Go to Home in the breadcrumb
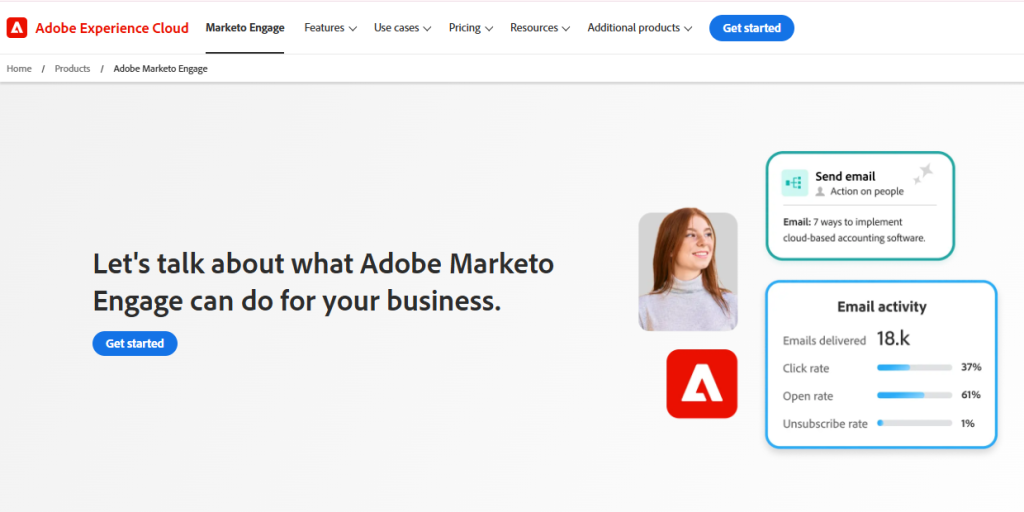 (x=19, y=69)
